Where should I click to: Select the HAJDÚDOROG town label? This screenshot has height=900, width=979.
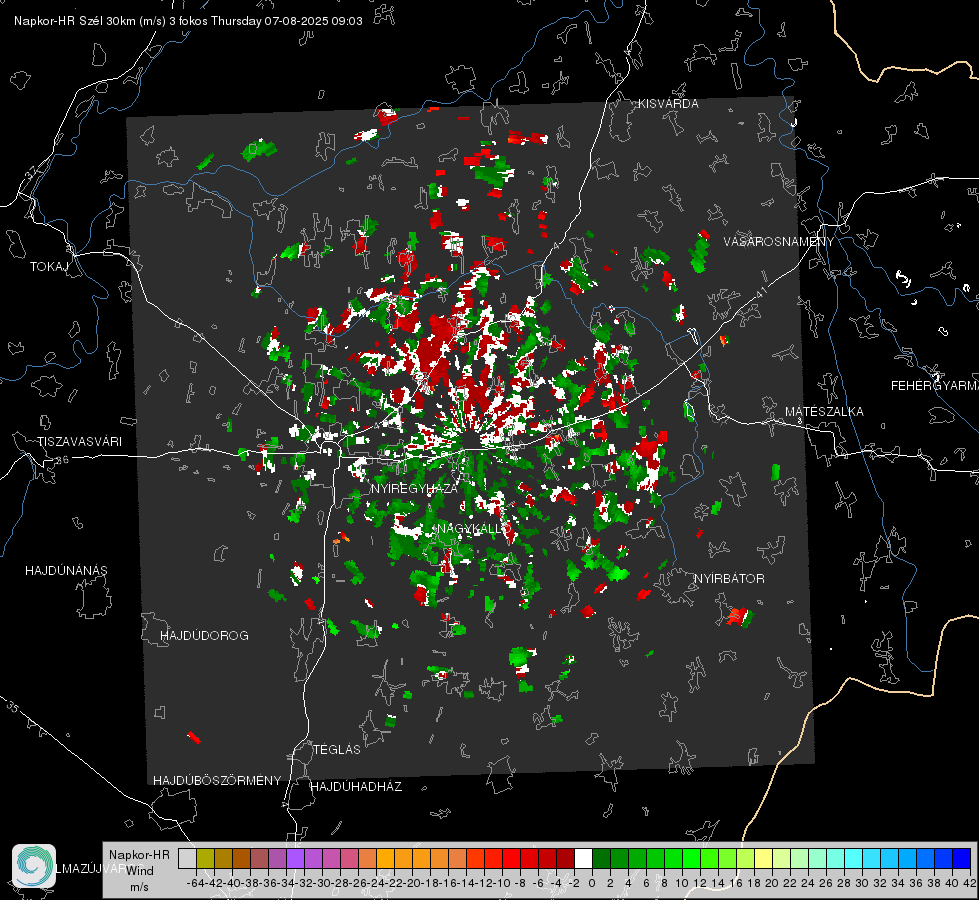point(204,636)
